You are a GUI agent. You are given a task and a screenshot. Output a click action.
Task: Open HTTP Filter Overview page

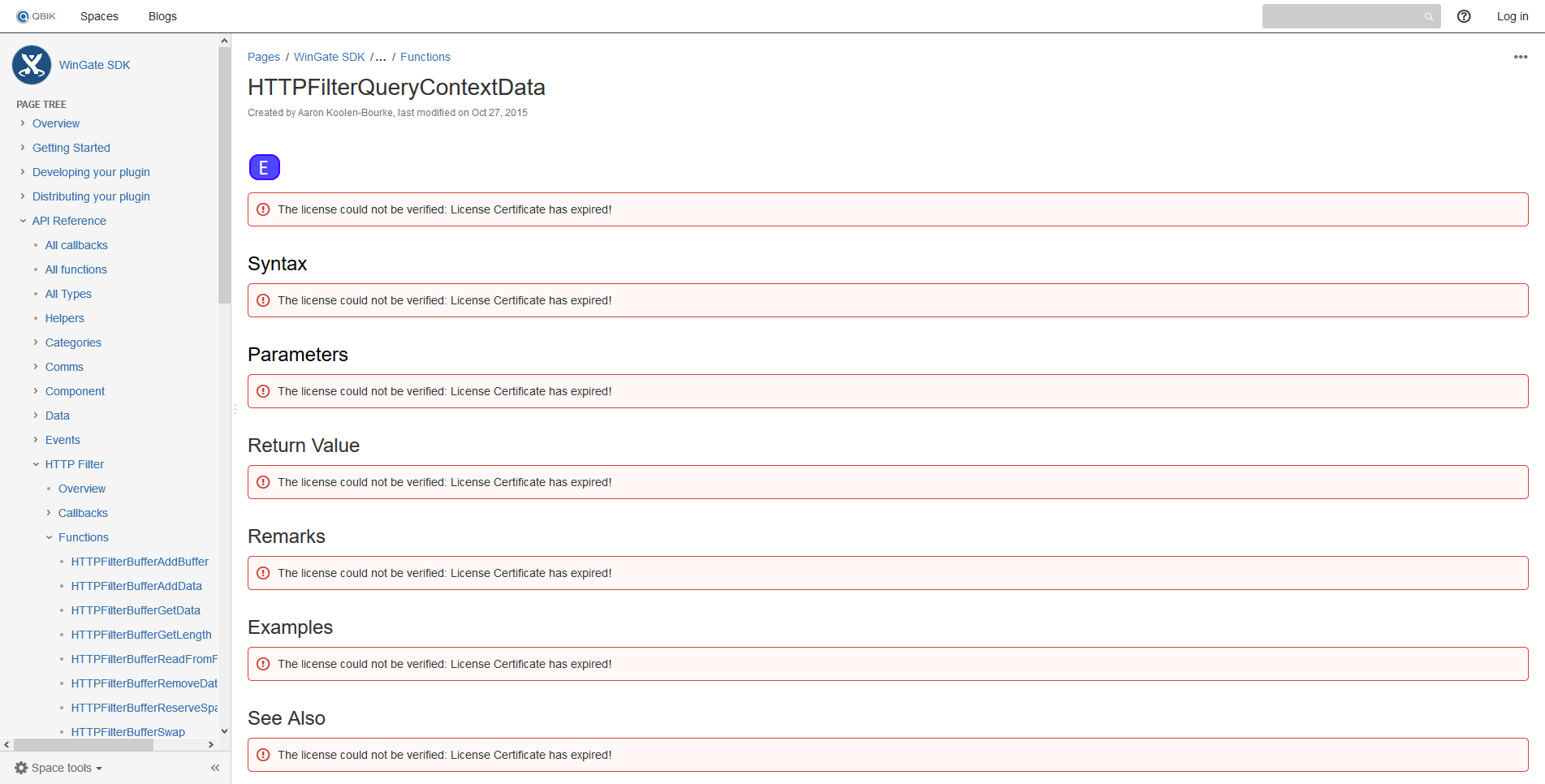[x=82, y=489]
